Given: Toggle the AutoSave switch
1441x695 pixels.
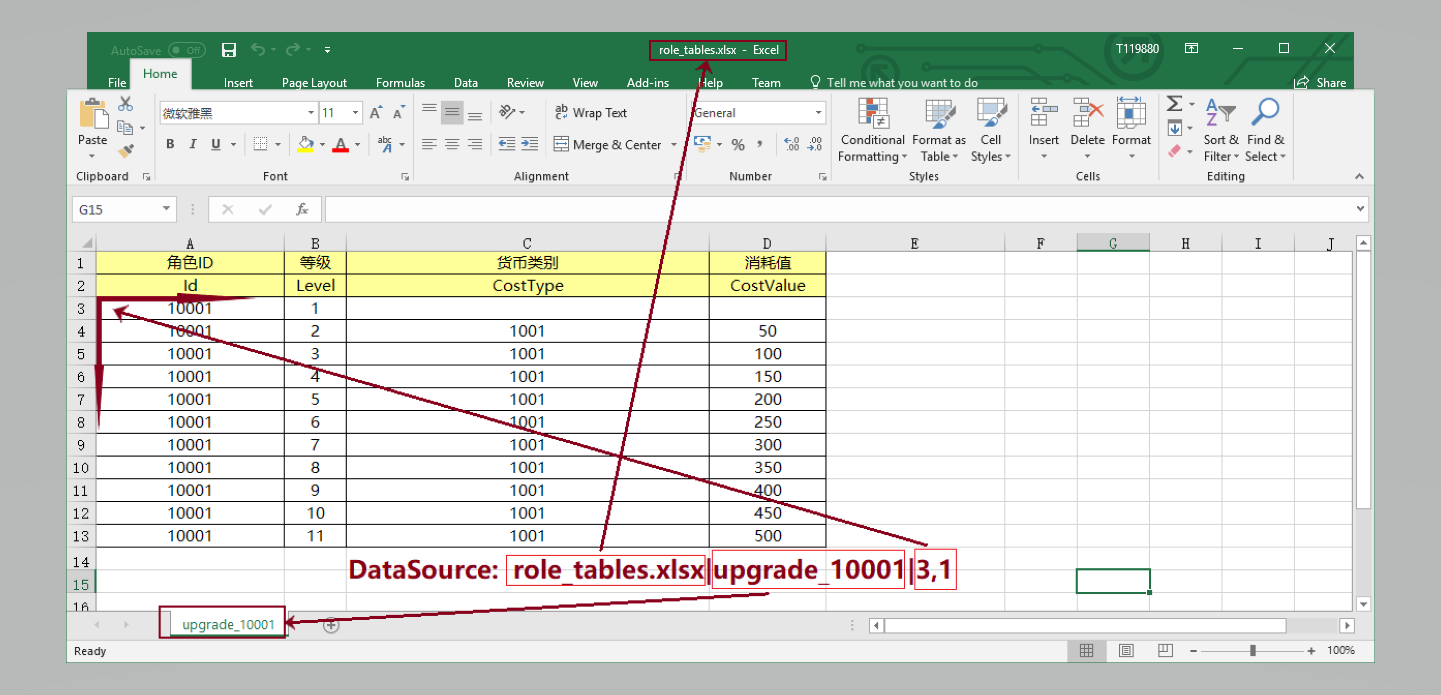Looking at the screenshot, I should click(186, 50).
